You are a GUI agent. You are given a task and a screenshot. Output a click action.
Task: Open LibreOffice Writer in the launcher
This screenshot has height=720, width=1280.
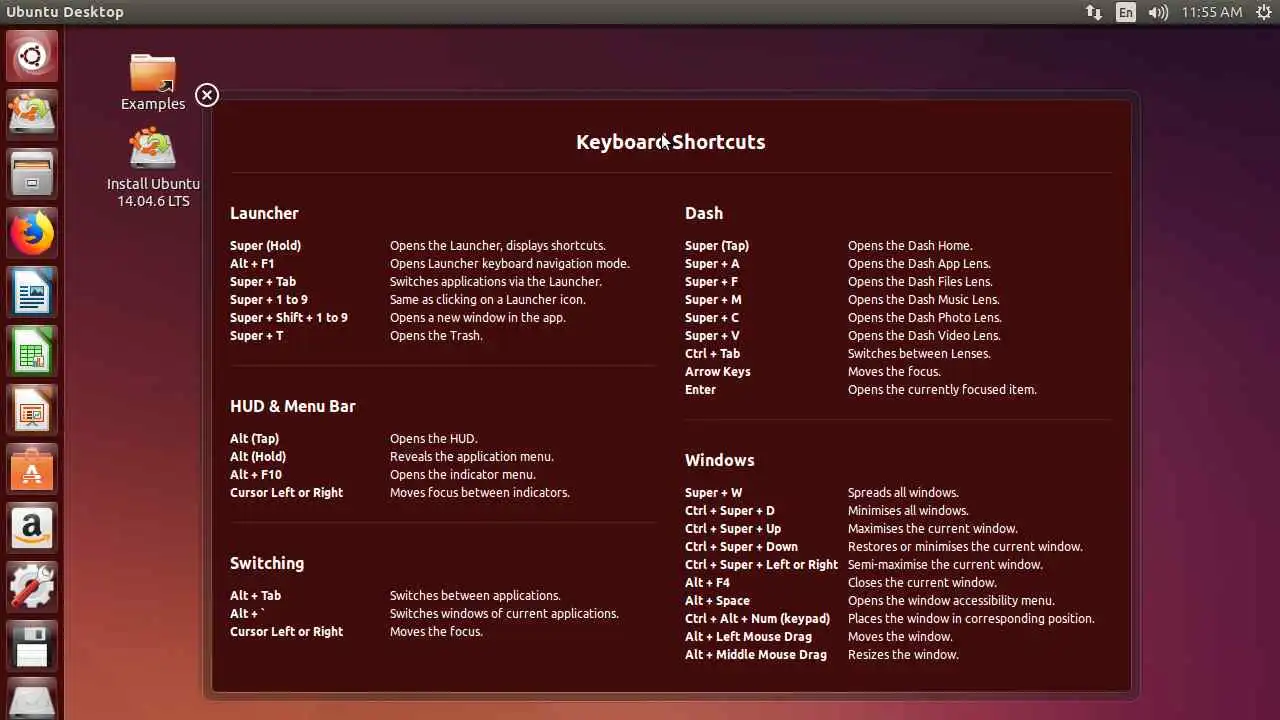32,292
